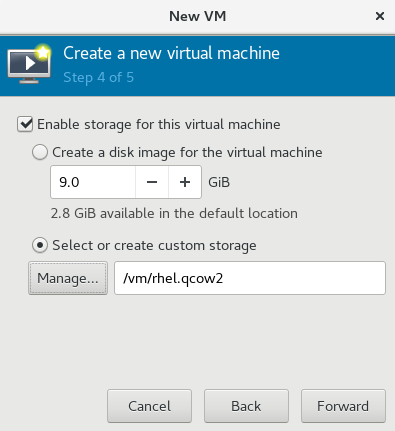This screenshot has height=431, width=395.
Task: Close the New VM dialog
Action: [380, 16]
